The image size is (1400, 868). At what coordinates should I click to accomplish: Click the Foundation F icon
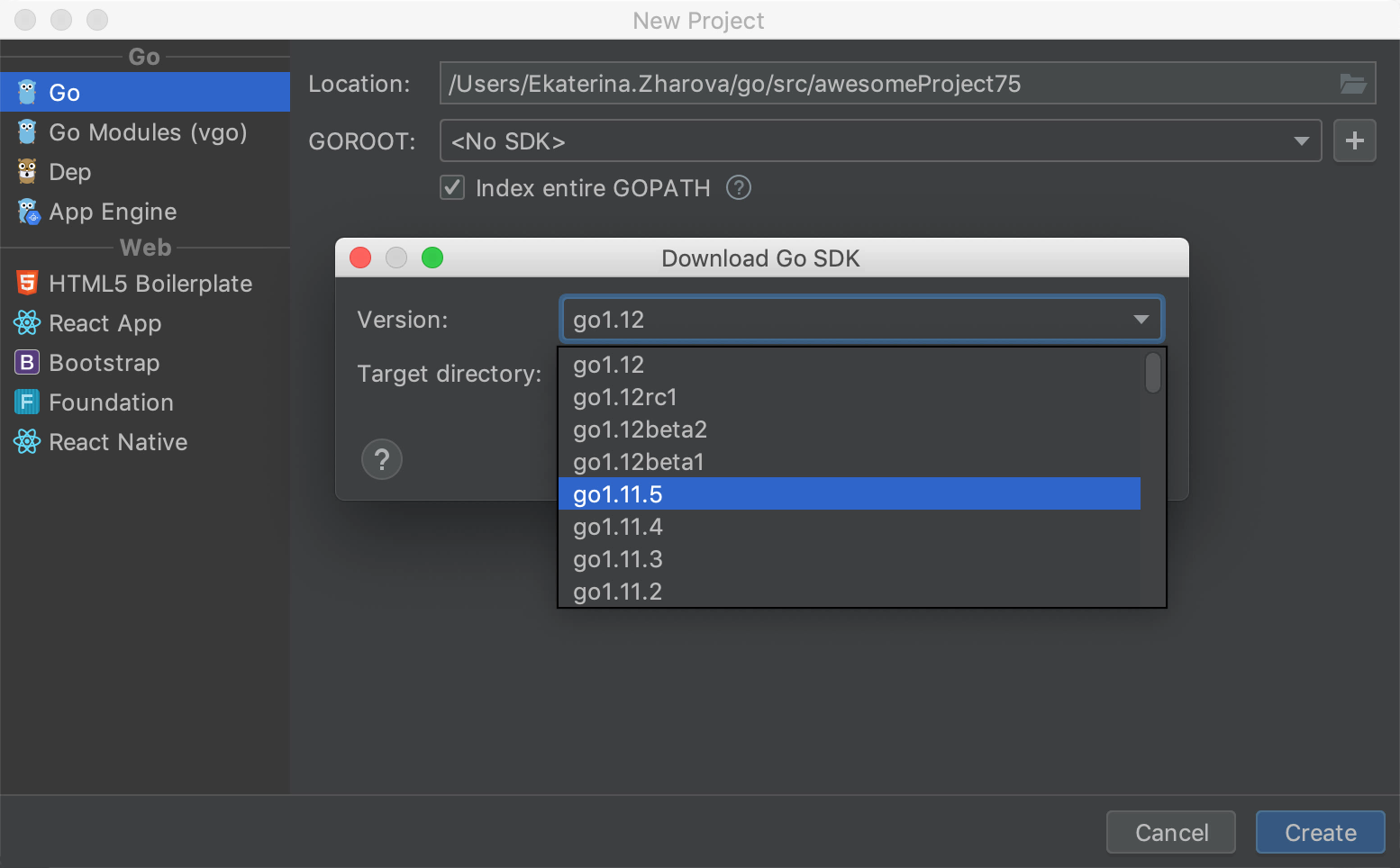point(27,402)
